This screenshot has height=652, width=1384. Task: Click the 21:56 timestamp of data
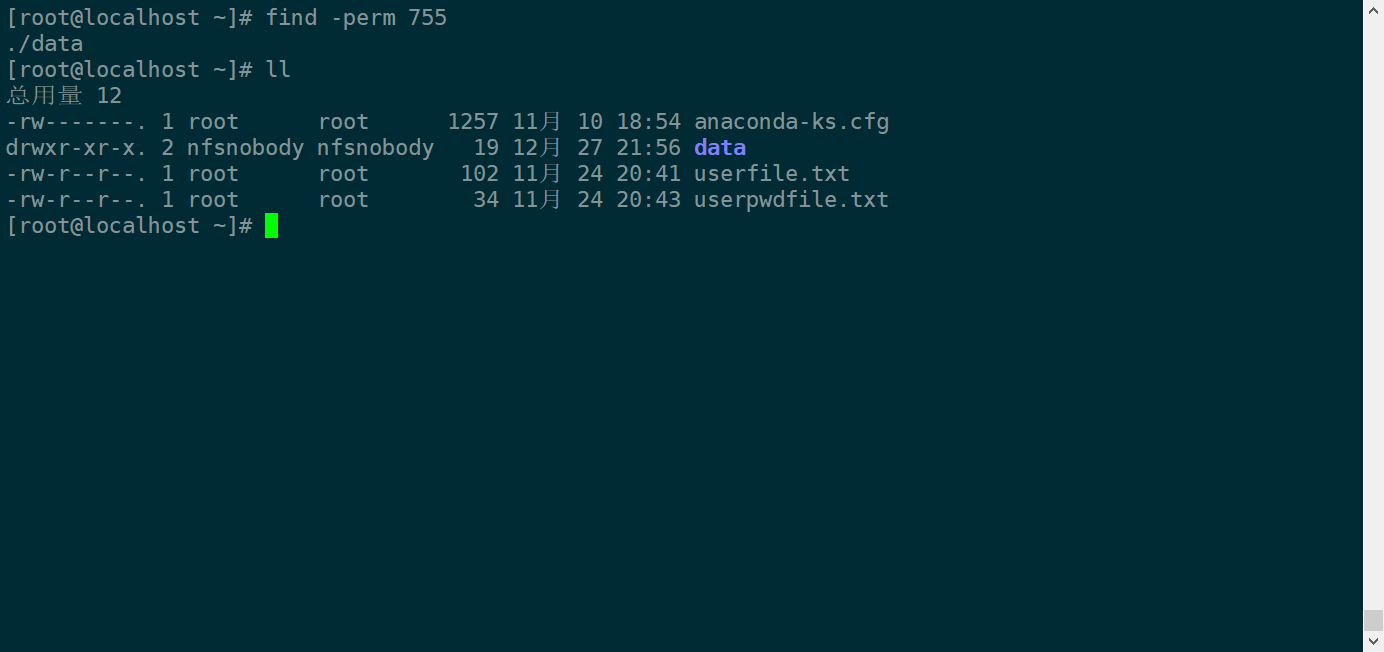(648, 148)
